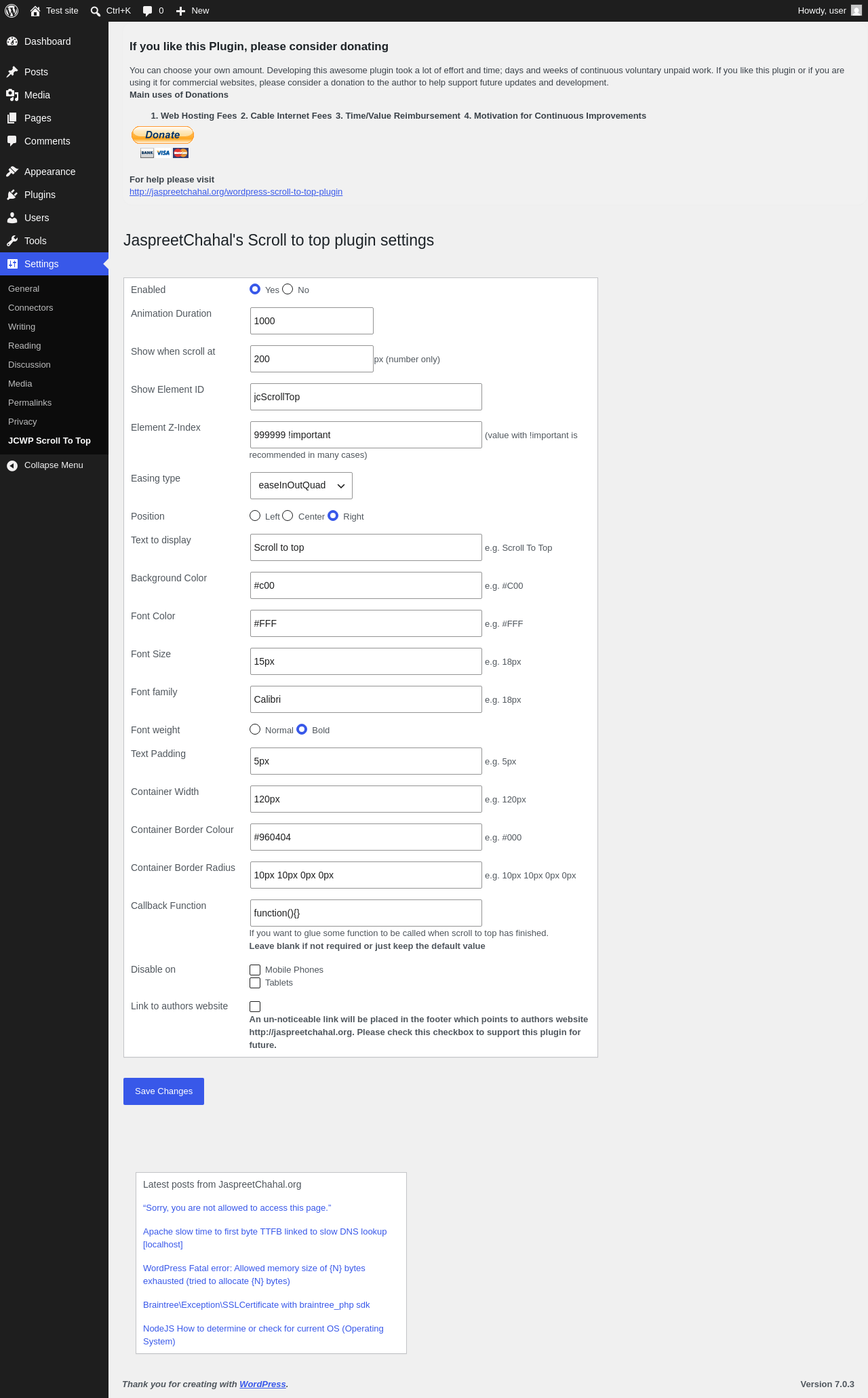Enable Link to authors website checkbox

(x=255, y=1007)
